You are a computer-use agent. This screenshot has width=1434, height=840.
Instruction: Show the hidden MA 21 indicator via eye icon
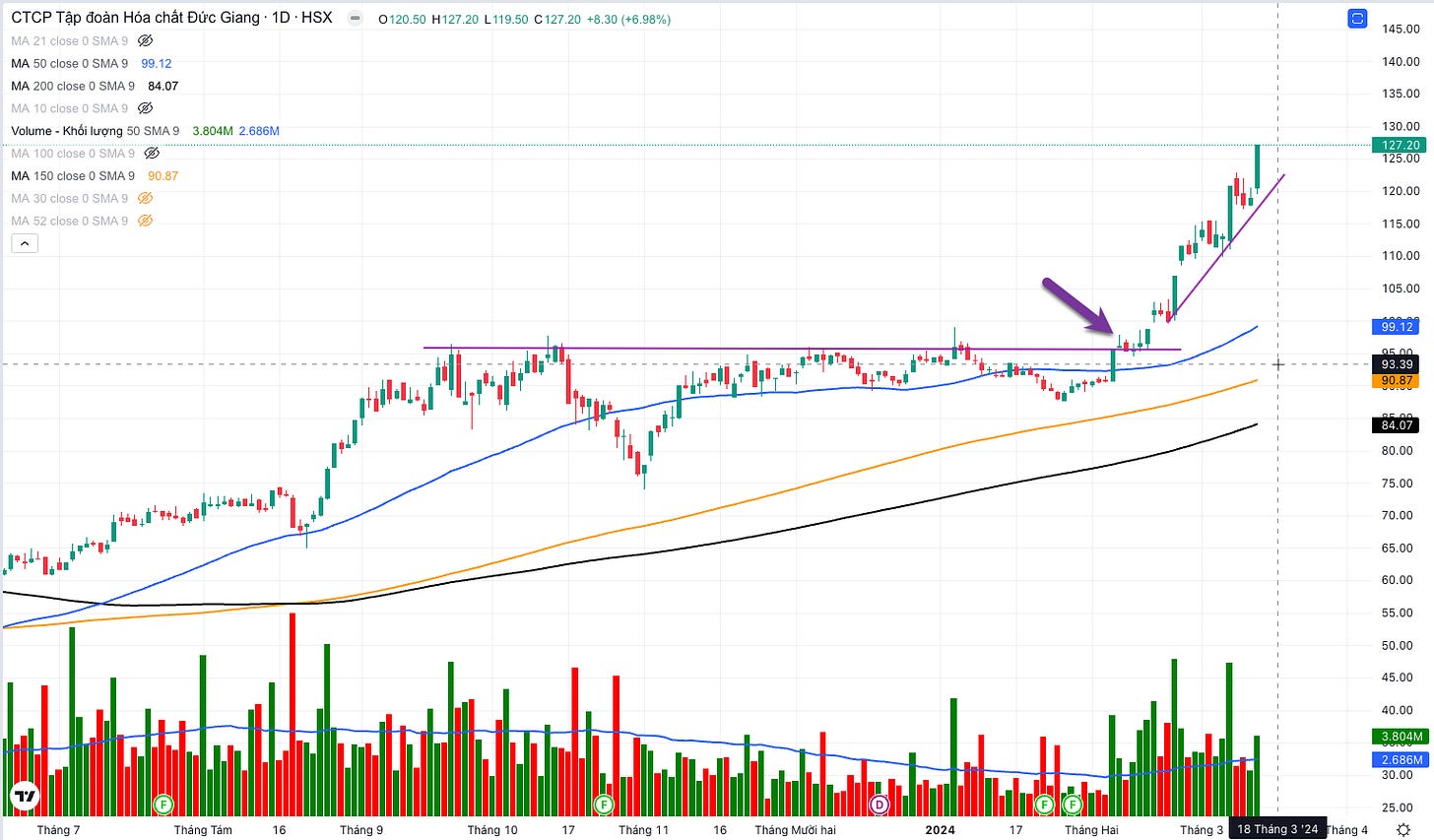tap(145, 40)
